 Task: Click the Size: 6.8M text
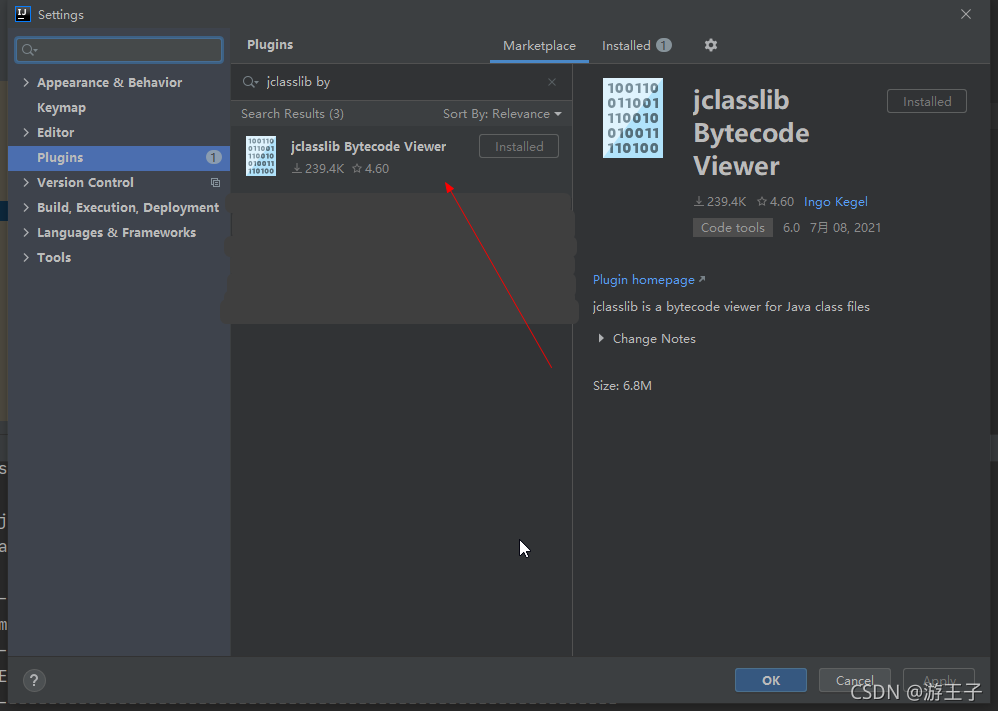(622, 386)
